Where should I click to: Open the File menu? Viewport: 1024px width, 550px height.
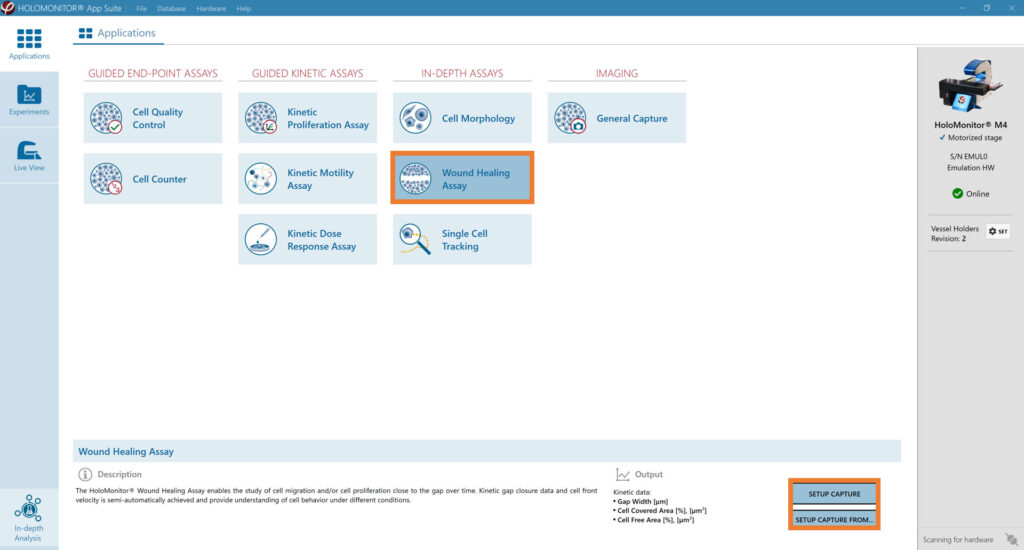coord(141,8)
